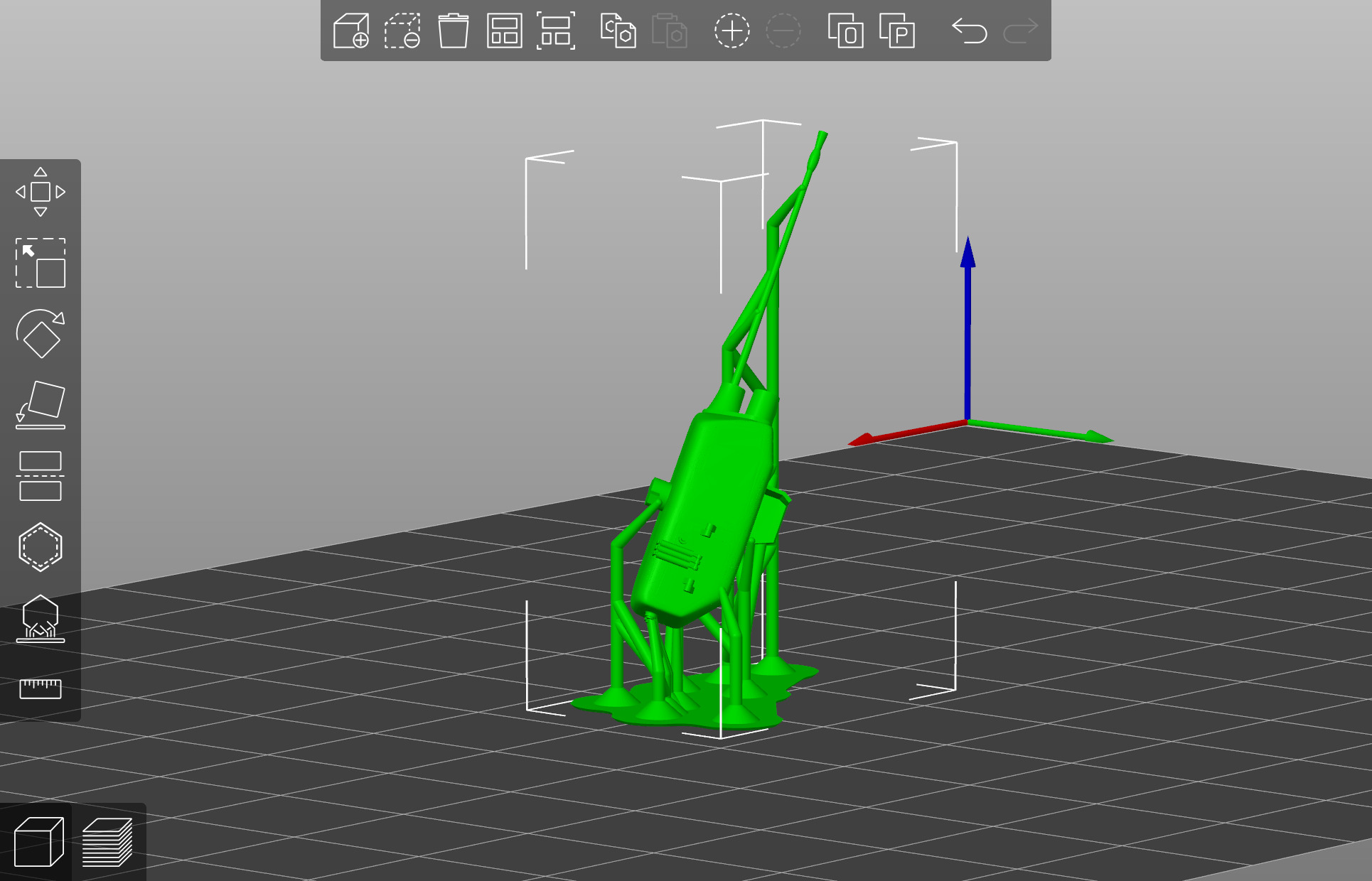
Task: Select the Cut tool
Action: [41, 476]
